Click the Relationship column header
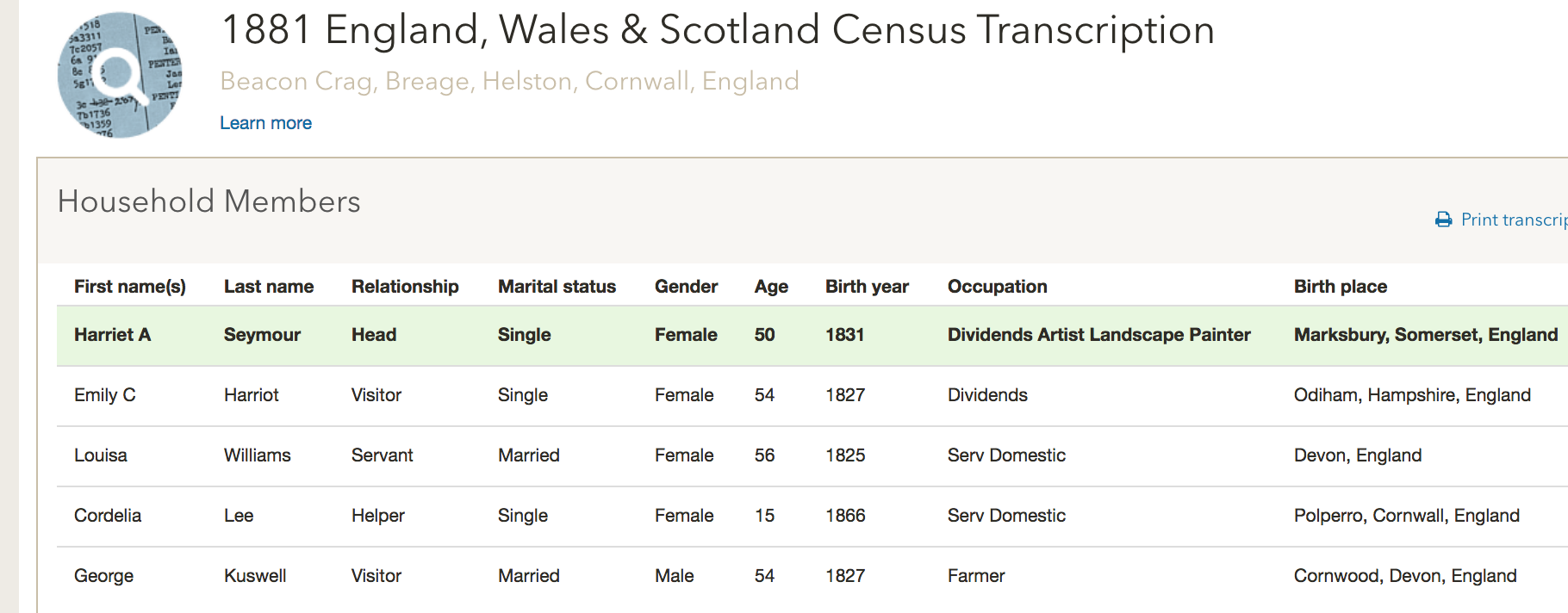1568x613 pixels. coord(405,287)
